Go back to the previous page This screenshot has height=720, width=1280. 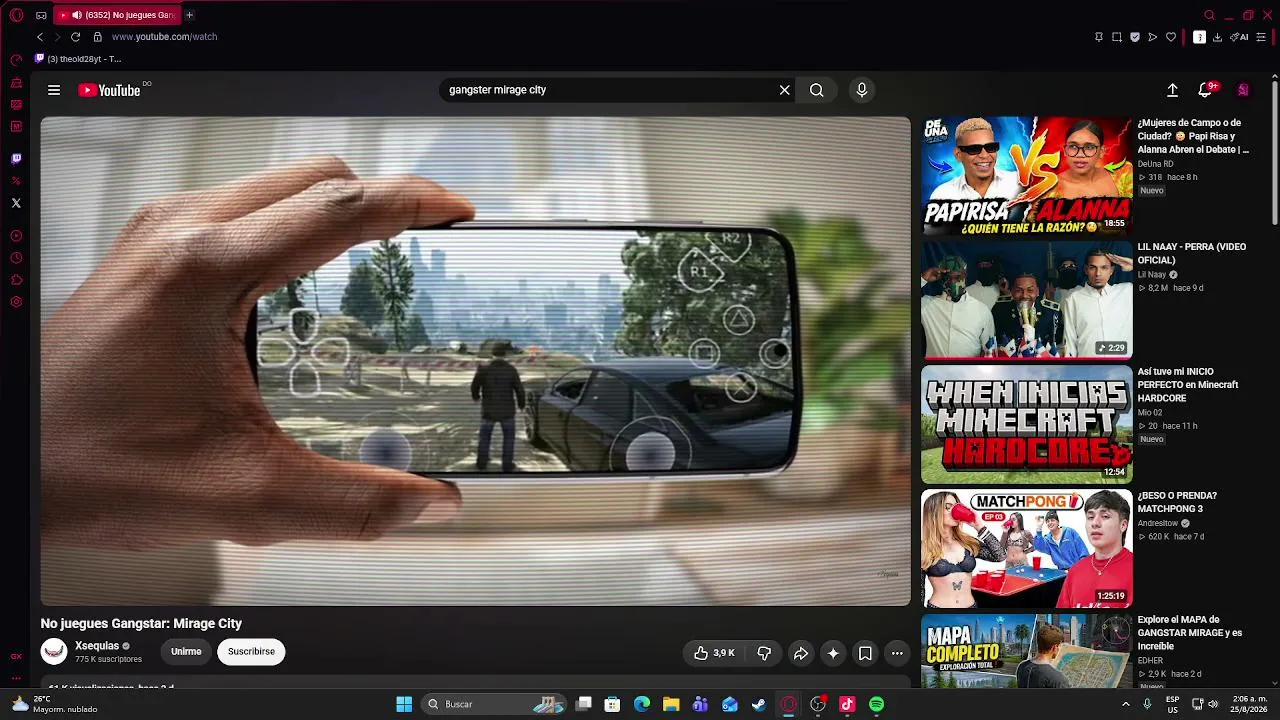[40, 37]
